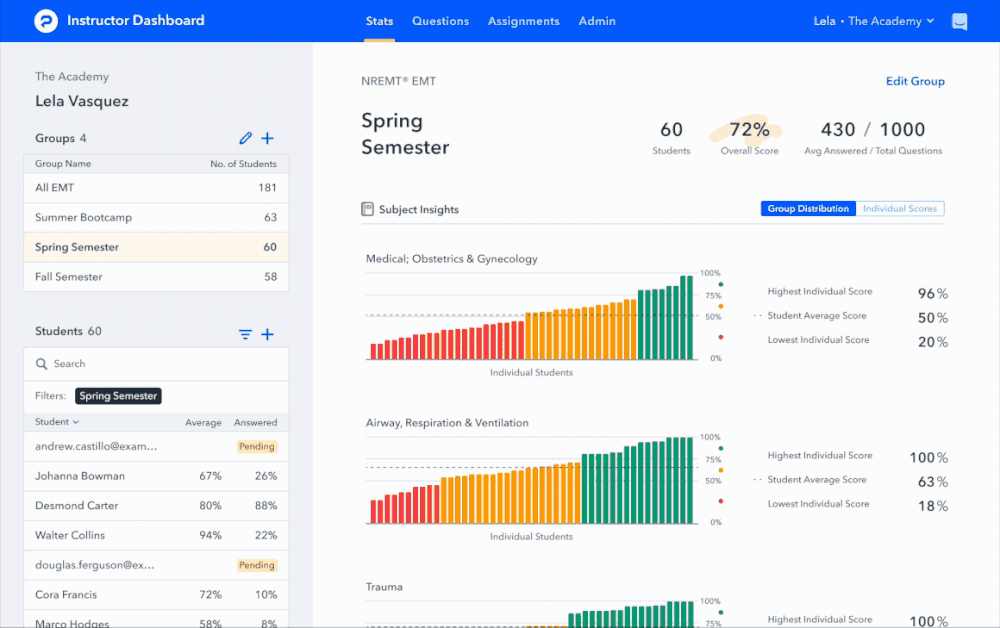Click the Airway, Respiration & Ventilation chart
Image resolution: width=1000 pixels, height=628 pixels.
(532, 481)
